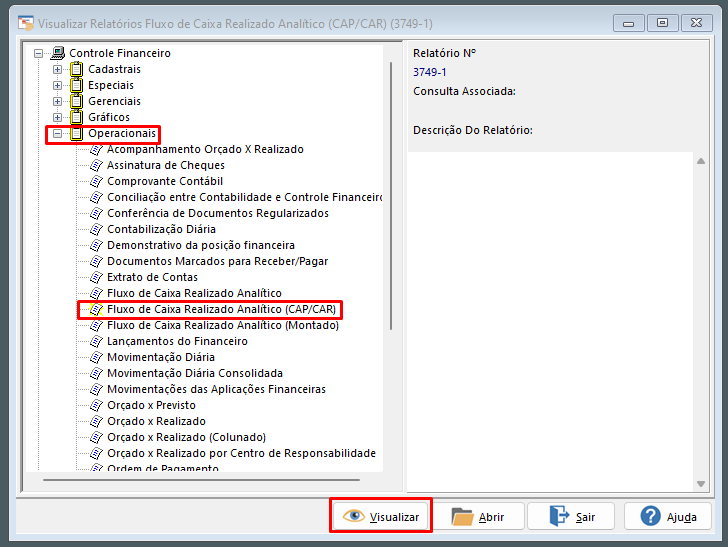The width and height of the screenshot is (728, 547).
Task: Select Acompanhamento Orçado X Realizado report
Action: (x=205, y=150)
